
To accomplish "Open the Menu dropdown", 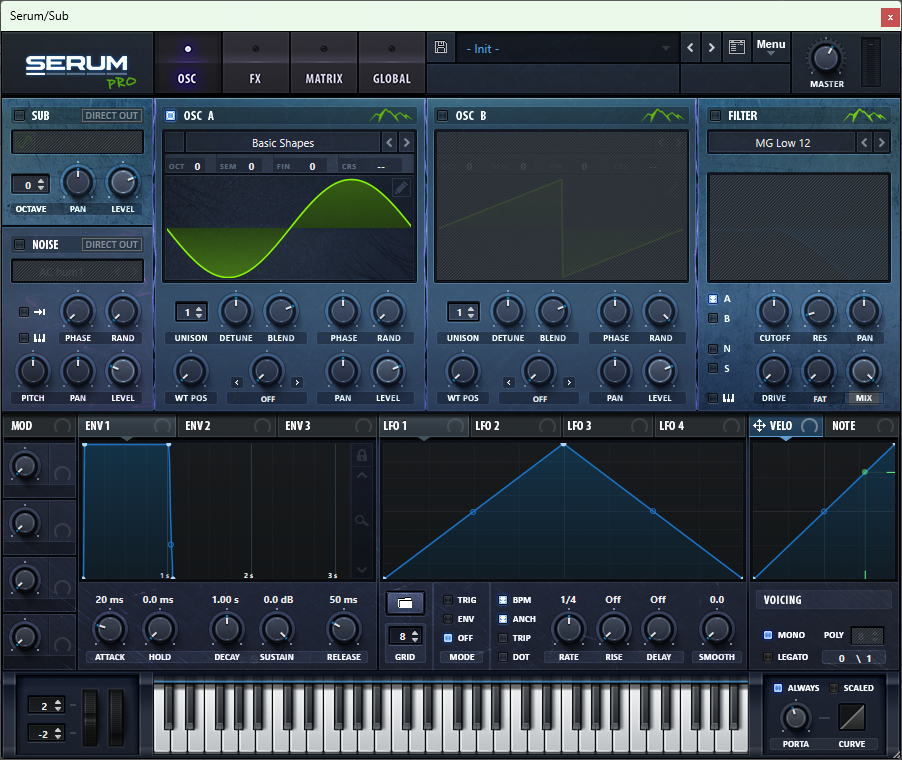I will pos(771,47).
